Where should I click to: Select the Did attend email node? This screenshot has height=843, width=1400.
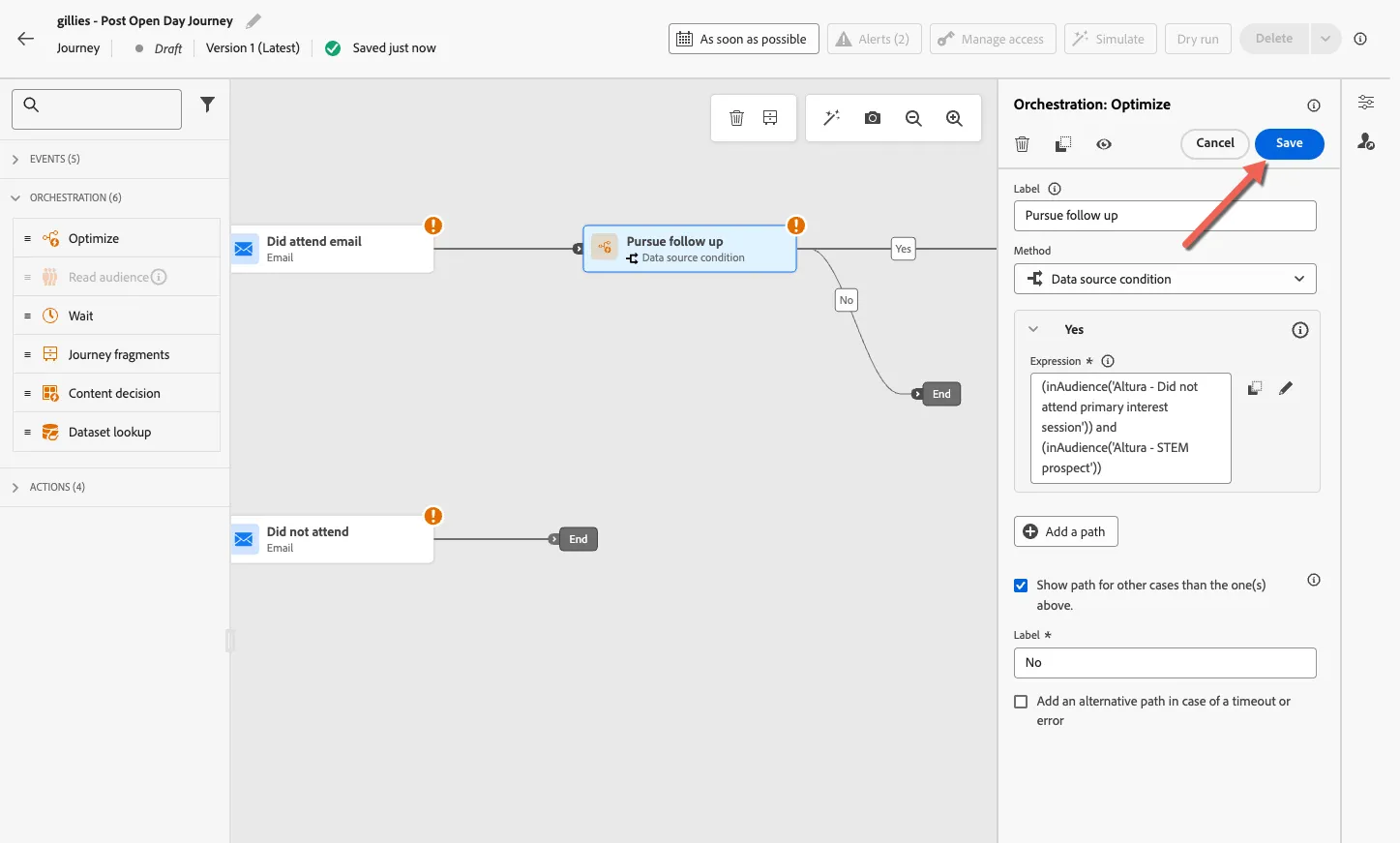click(332, 249)
